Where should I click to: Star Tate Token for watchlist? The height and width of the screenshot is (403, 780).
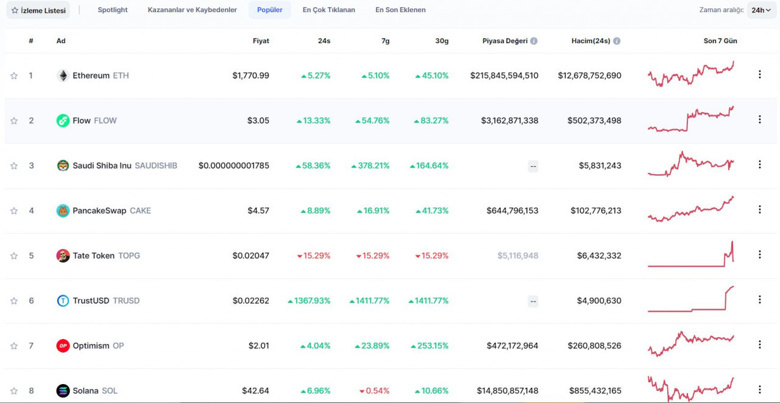[14, 256]
